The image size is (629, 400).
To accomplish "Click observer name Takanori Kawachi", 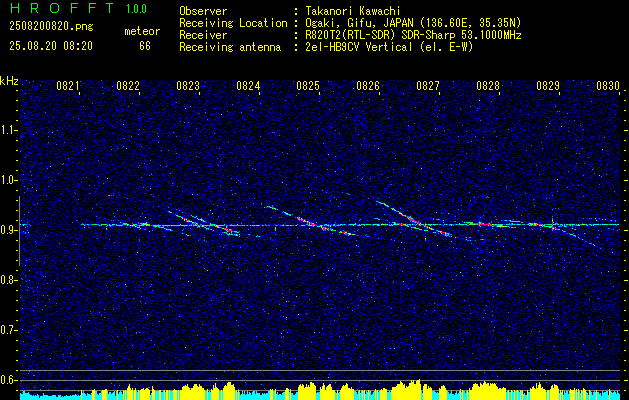I will tap(353, 11).
